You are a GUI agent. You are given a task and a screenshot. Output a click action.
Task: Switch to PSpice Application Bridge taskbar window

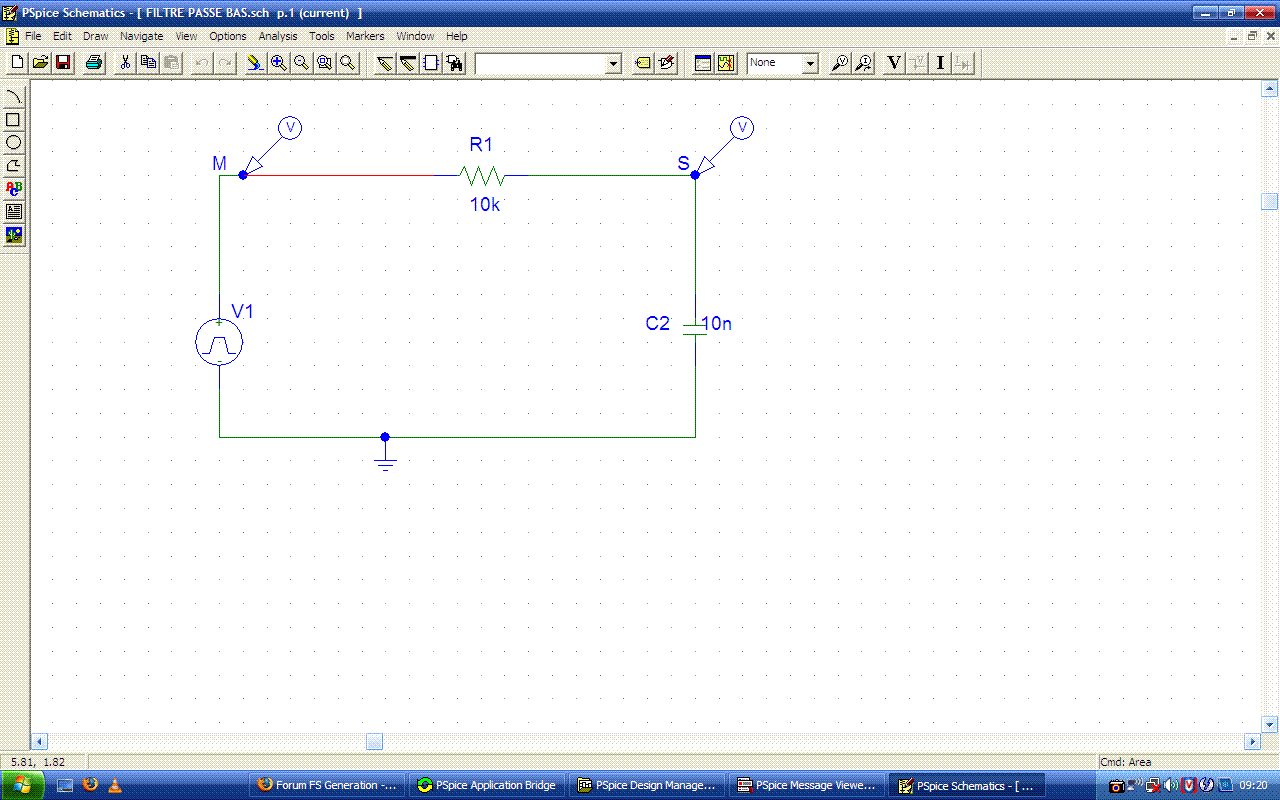487,785
